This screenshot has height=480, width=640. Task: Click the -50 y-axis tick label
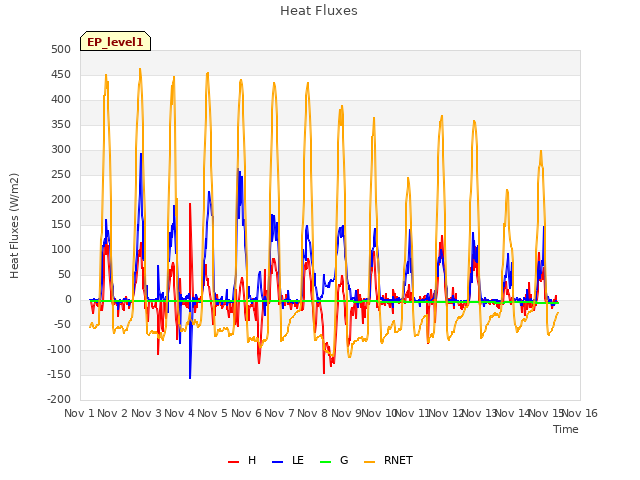(x=61, y=325)
